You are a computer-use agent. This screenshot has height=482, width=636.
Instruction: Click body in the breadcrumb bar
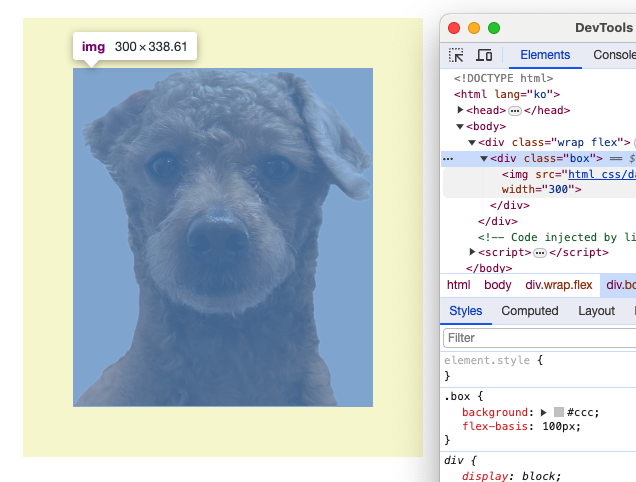coord(498,285)
